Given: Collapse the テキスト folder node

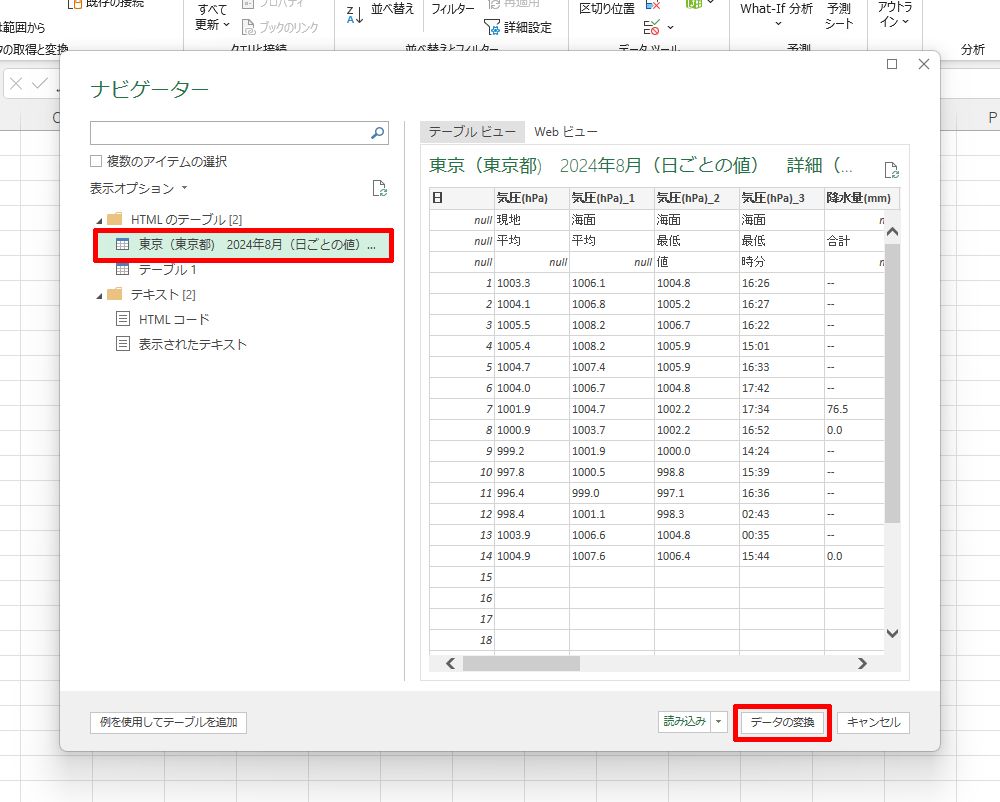Looking at the screenshot, I should click(x=99, y=295).
